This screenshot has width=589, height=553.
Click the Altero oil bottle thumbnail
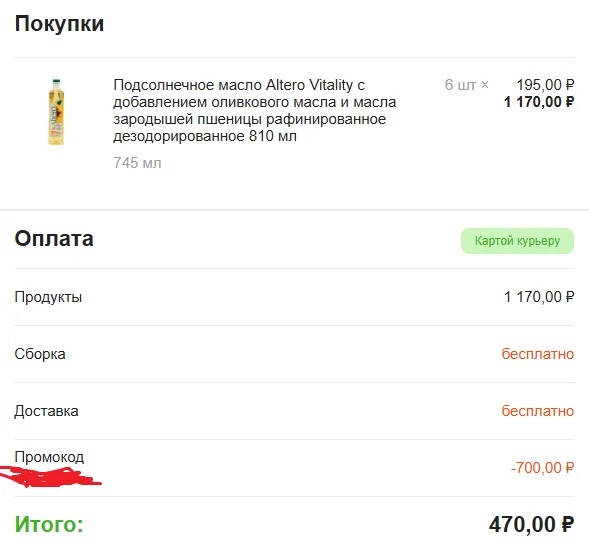[x=56, y=112]
